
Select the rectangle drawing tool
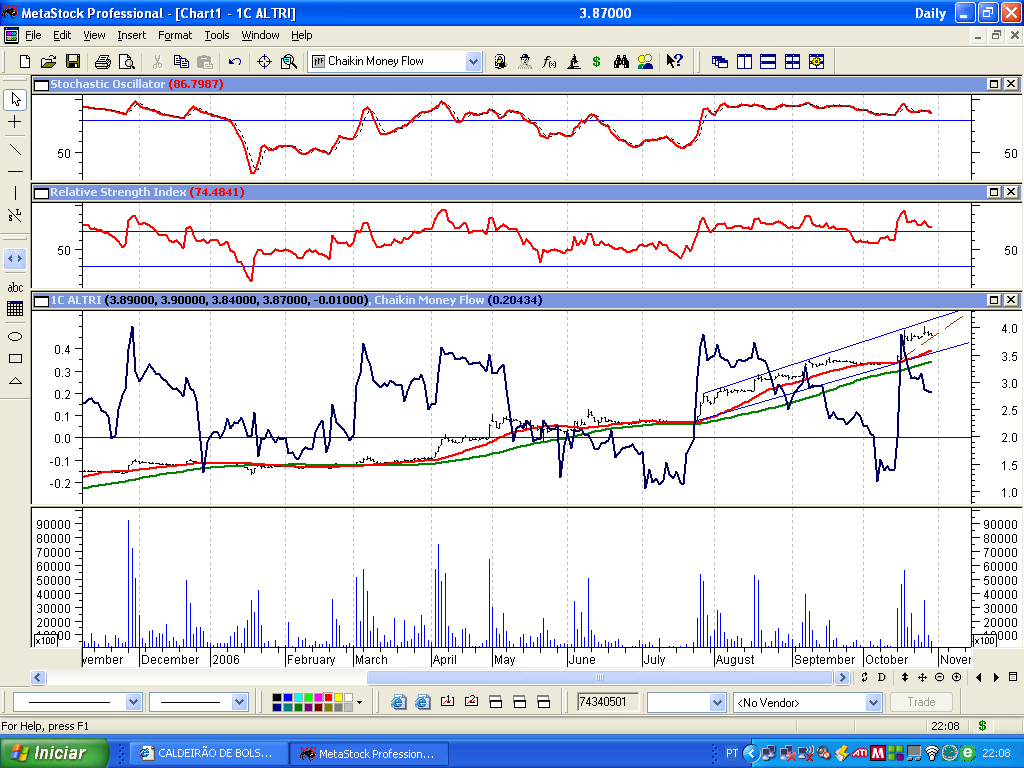[x=15, y=359]
